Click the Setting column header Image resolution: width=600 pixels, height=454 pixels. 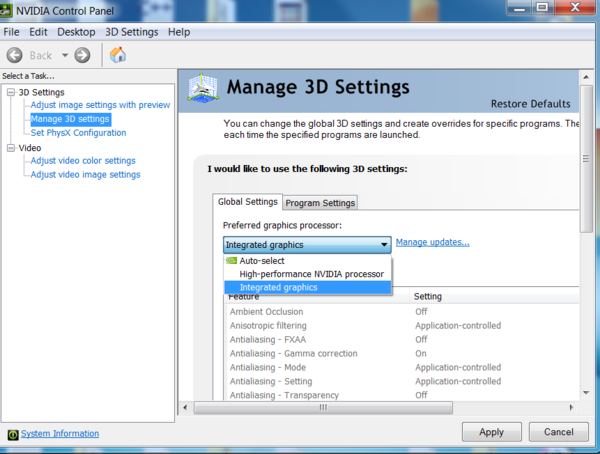coord(494,296)
